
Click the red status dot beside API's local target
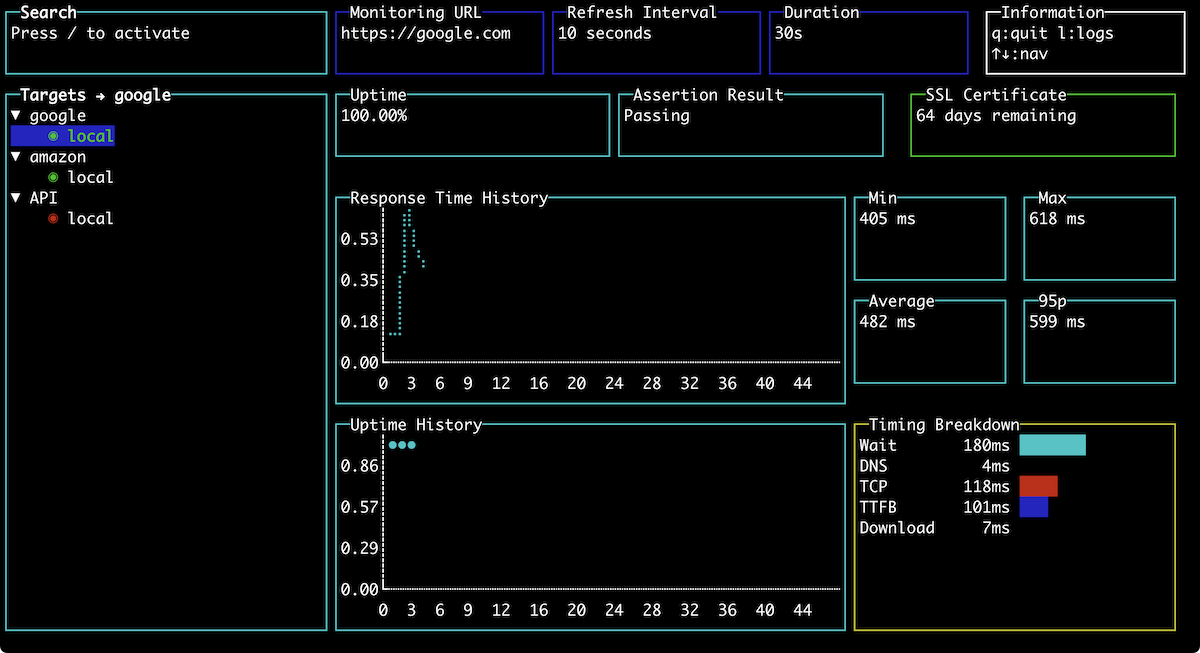click(x=52, y=218)
